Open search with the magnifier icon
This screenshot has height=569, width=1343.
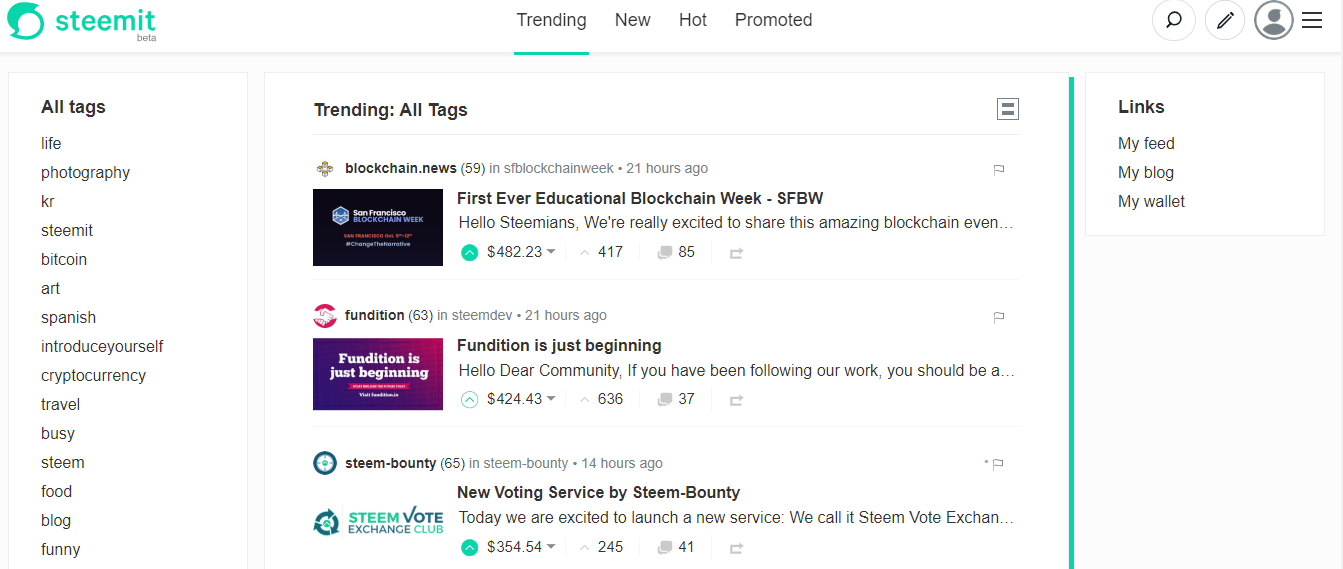click(x=1174, y=20)
